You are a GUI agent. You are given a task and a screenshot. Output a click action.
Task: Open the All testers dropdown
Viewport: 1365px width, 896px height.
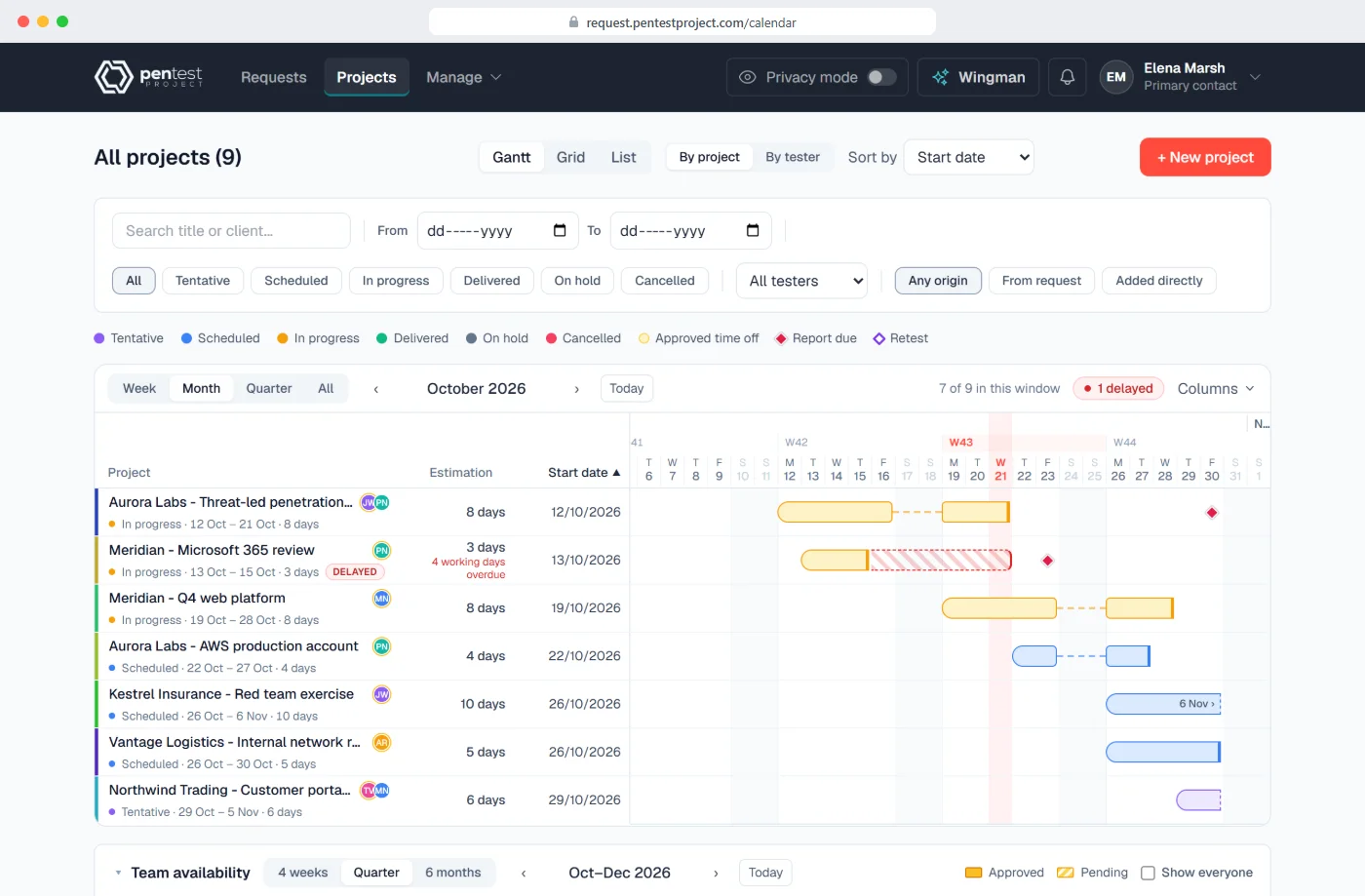(802, 281)
